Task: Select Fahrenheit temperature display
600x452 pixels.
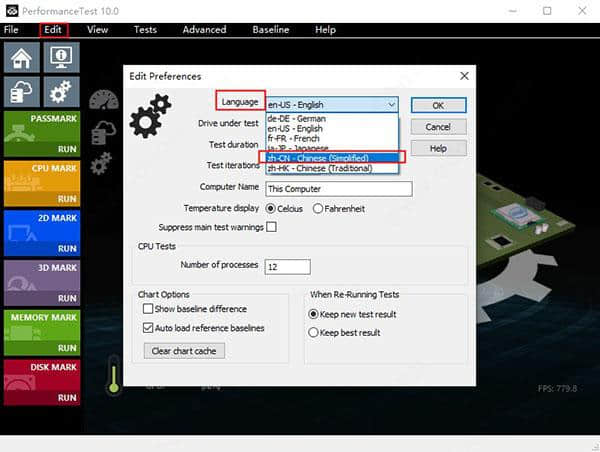Action: coord(318,208)
